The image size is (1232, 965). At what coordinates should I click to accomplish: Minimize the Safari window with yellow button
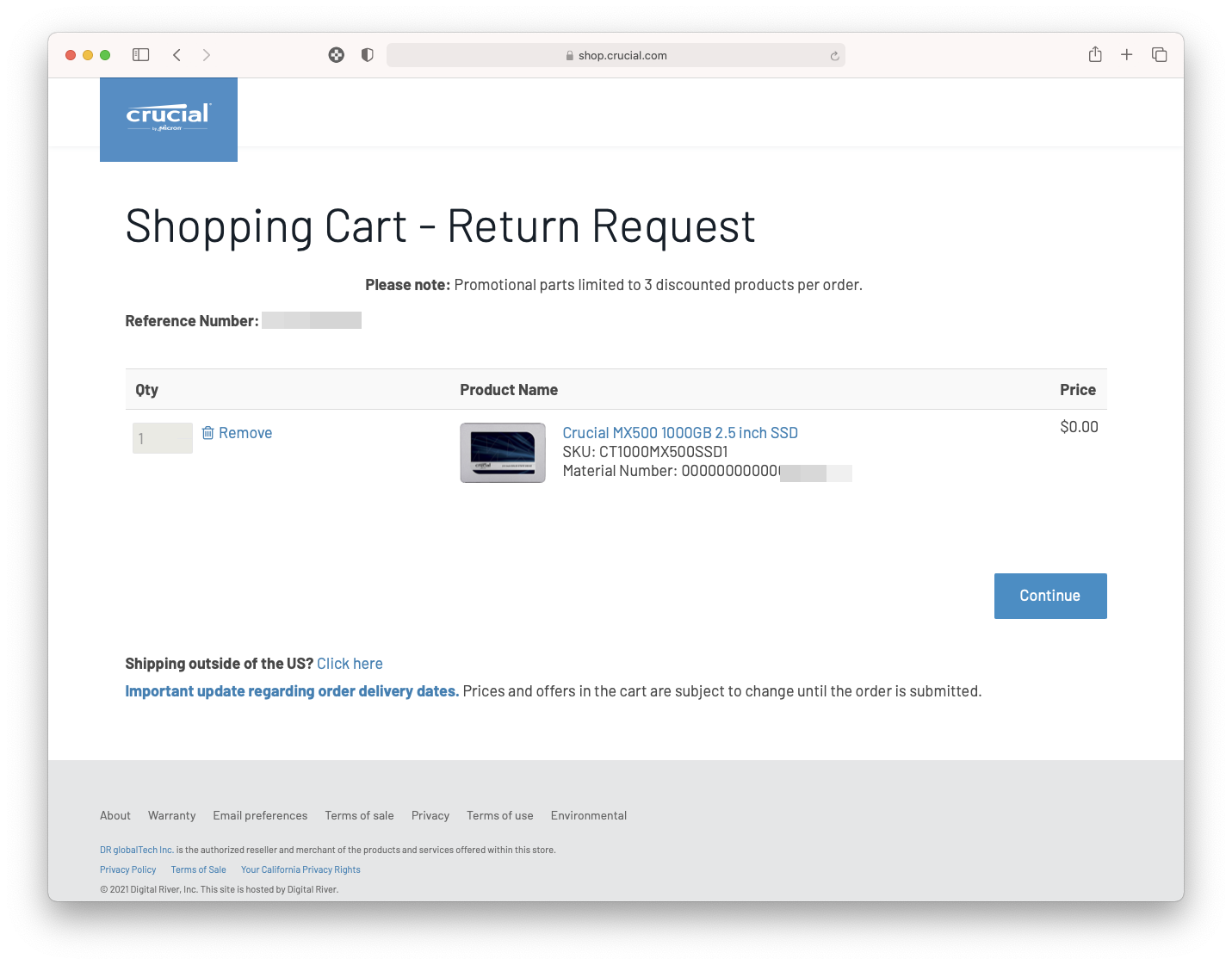(x=88, y=55)
